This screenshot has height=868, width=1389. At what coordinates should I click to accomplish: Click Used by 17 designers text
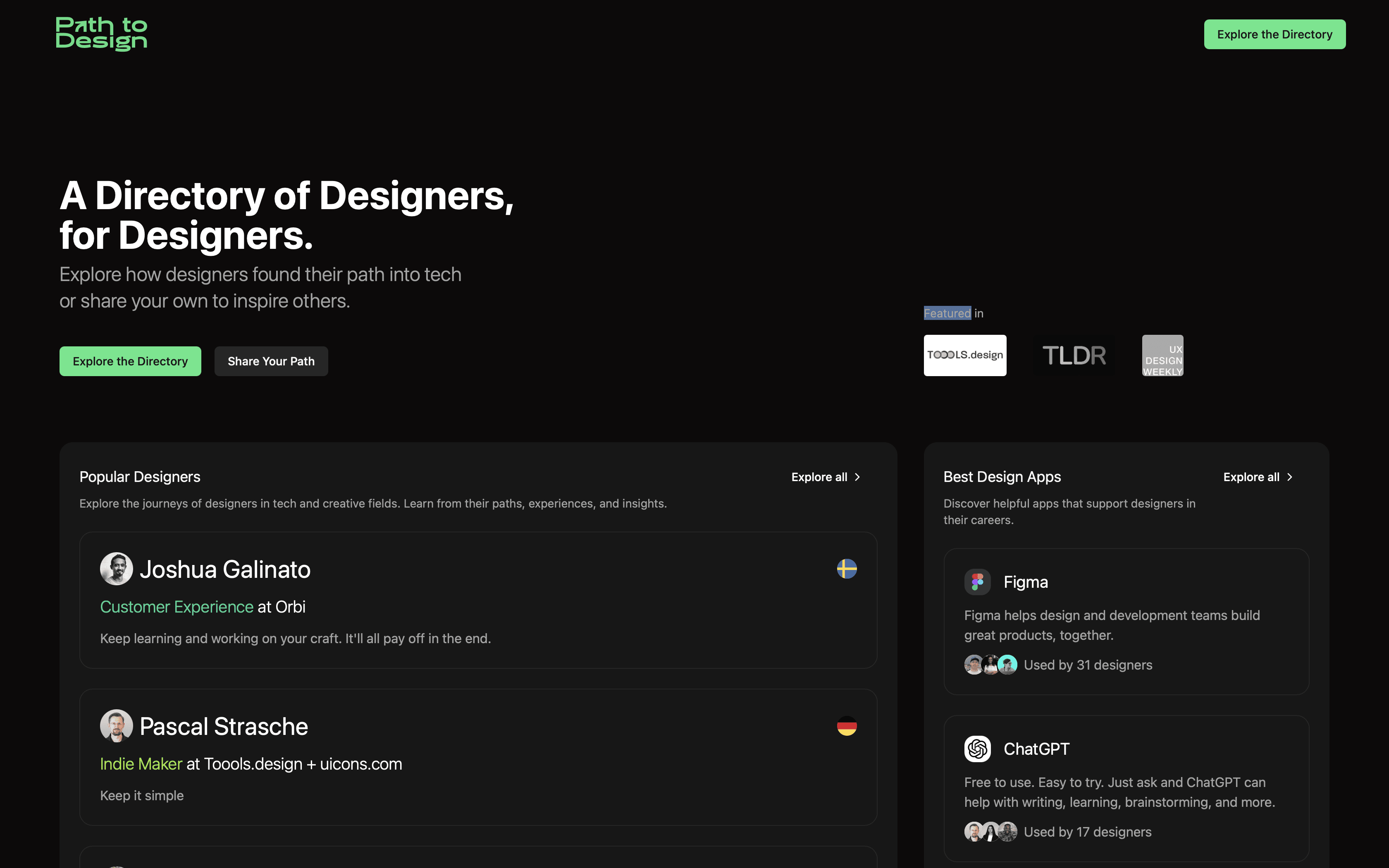pyautogui.click(x=1088, y=832)
